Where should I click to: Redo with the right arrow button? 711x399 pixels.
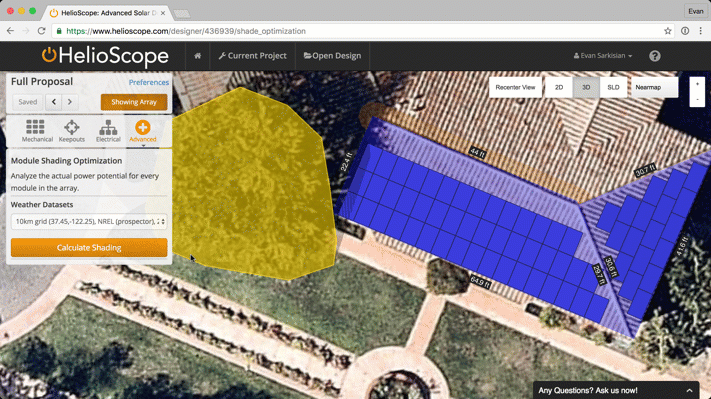70,102
